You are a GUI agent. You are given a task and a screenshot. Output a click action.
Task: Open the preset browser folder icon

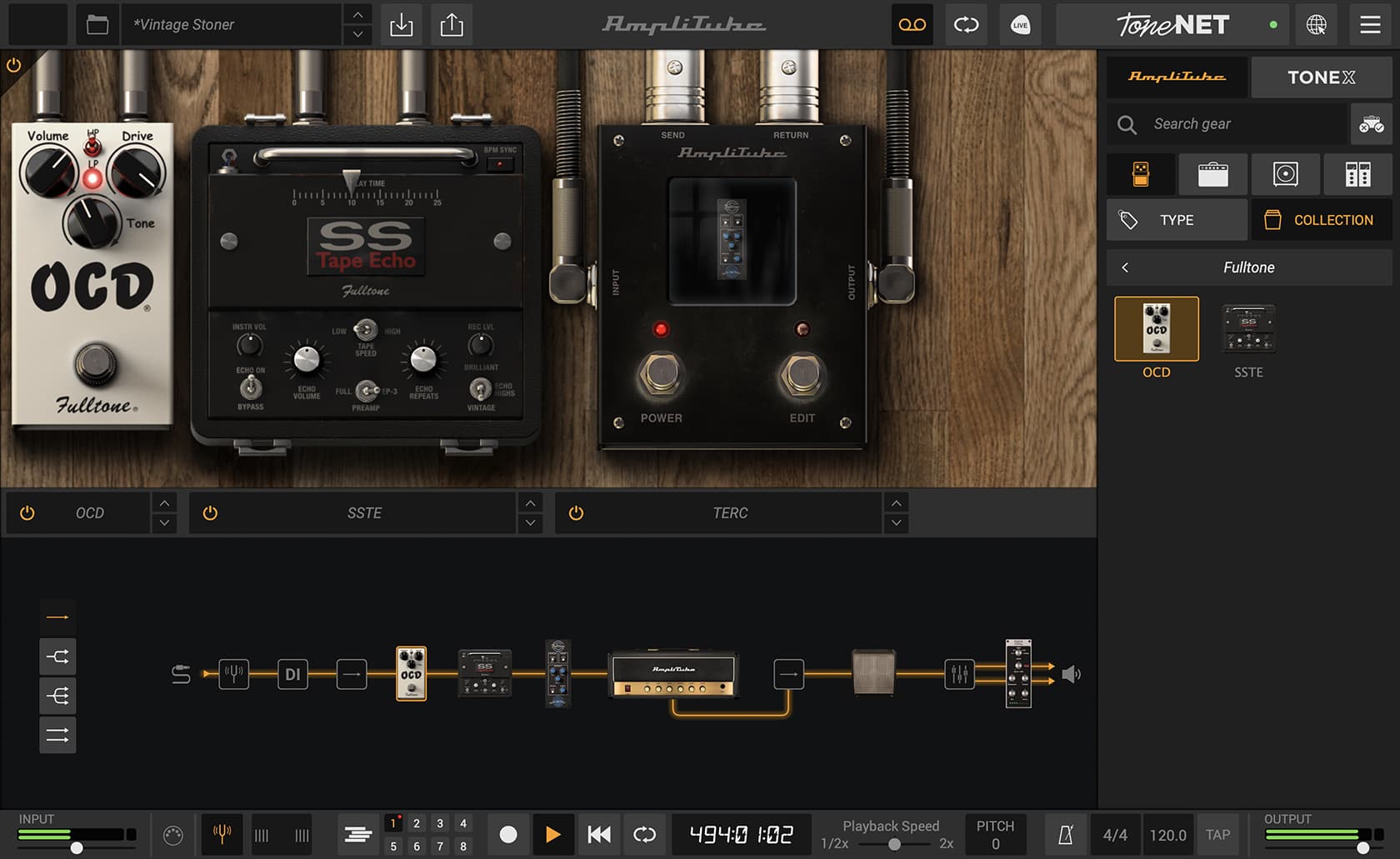pyautogui.click(x=97, y=25)
